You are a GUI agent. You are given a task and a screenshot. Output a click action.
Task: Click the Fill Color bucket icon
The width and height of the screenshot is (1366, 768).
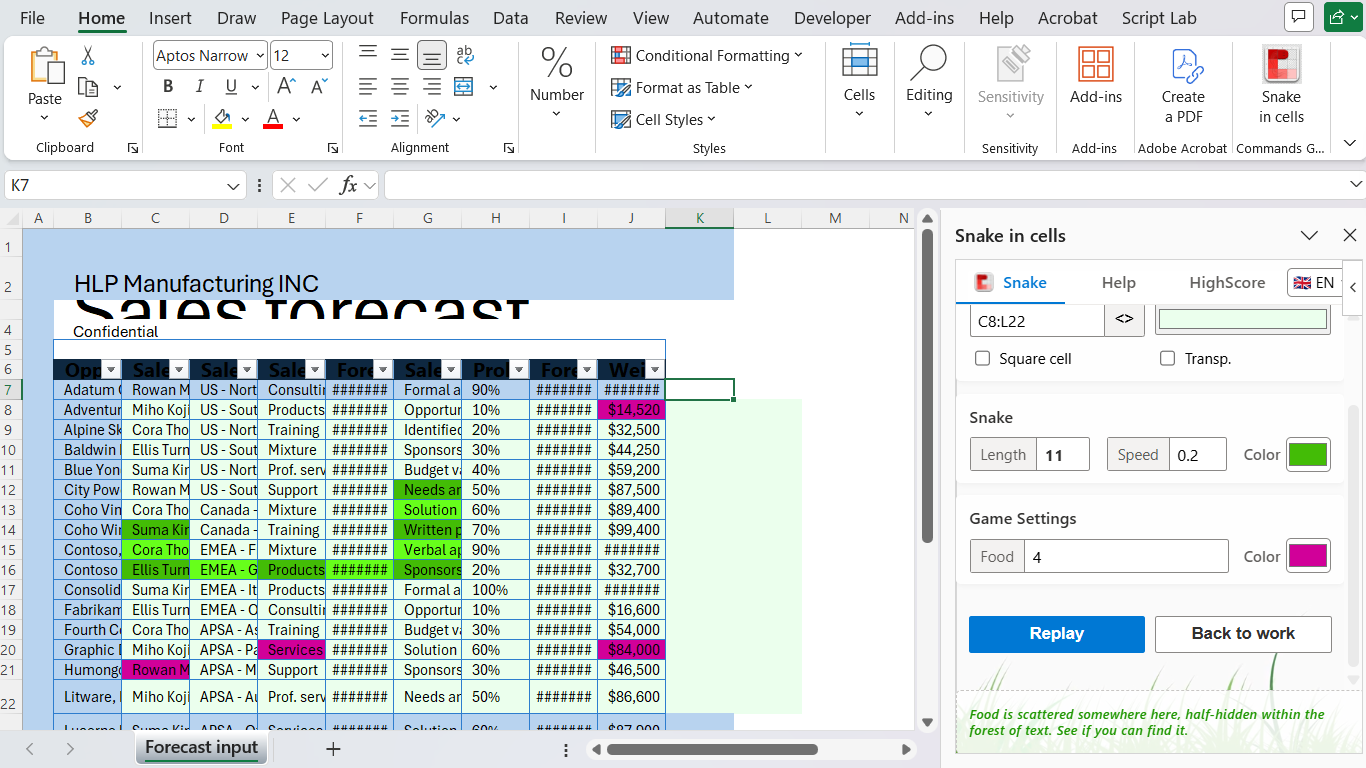click(x=222, y=119)
